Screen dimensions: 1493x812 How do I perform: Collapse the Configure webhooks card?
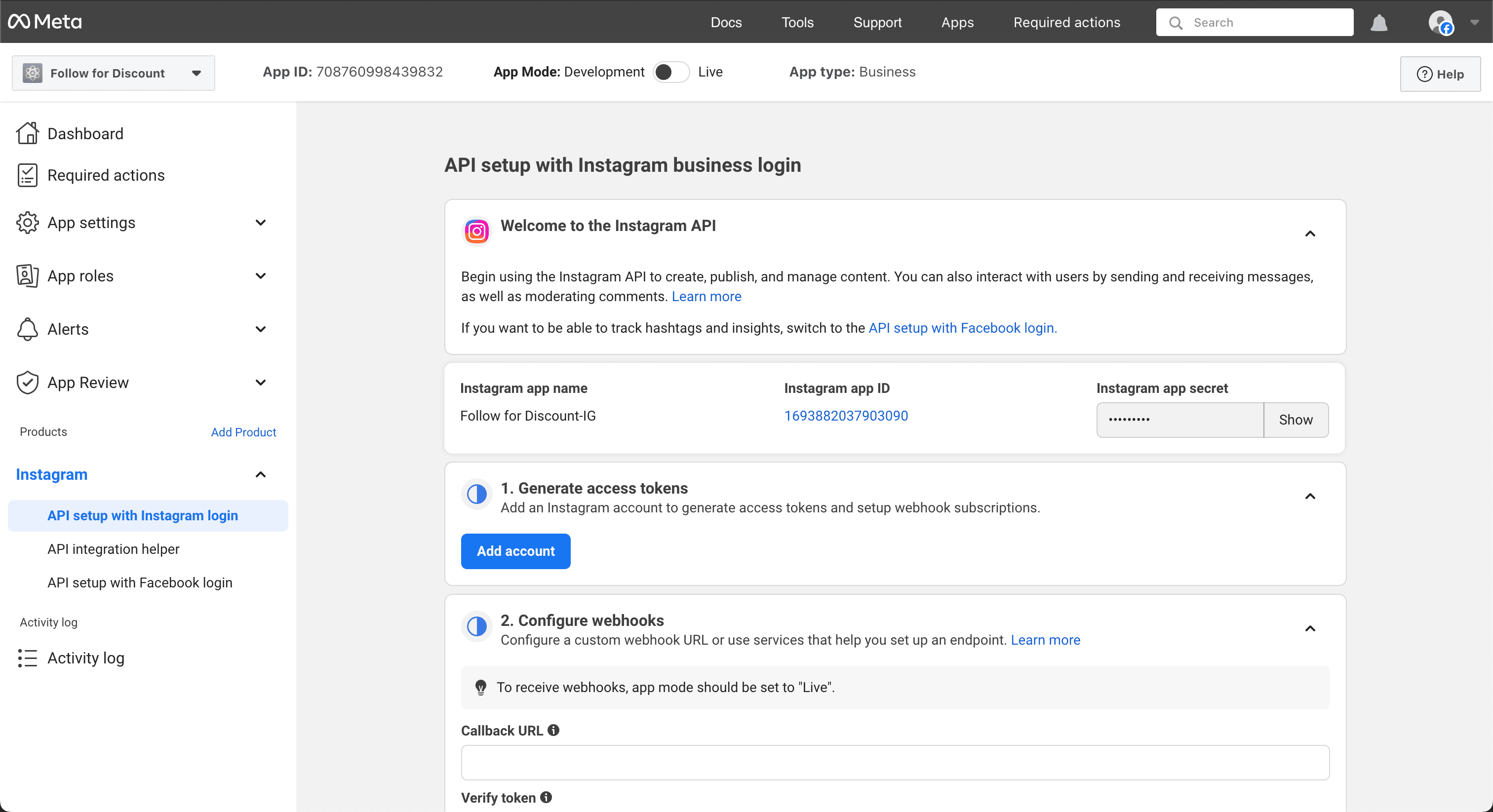click(x=1310, y=628)
